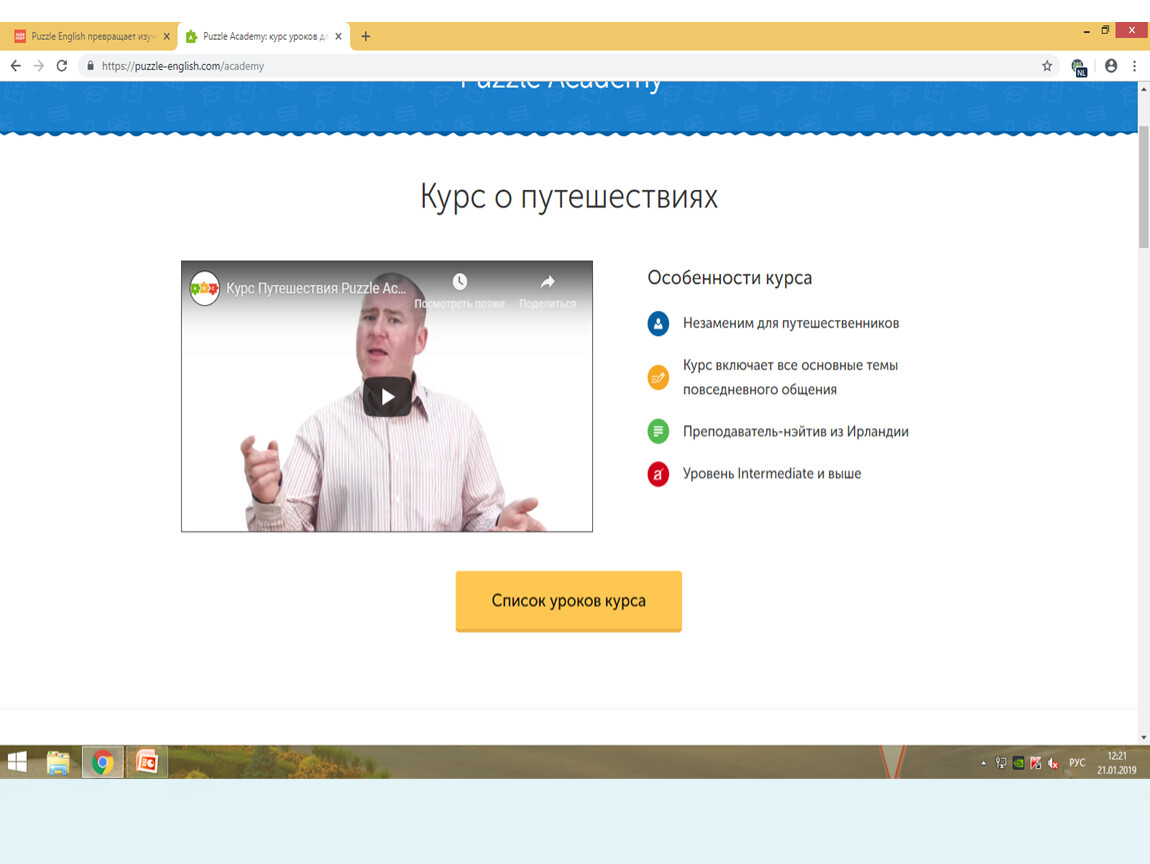
Task: Bookmark this page with the star icon
Action: [x=1047, y=66]
